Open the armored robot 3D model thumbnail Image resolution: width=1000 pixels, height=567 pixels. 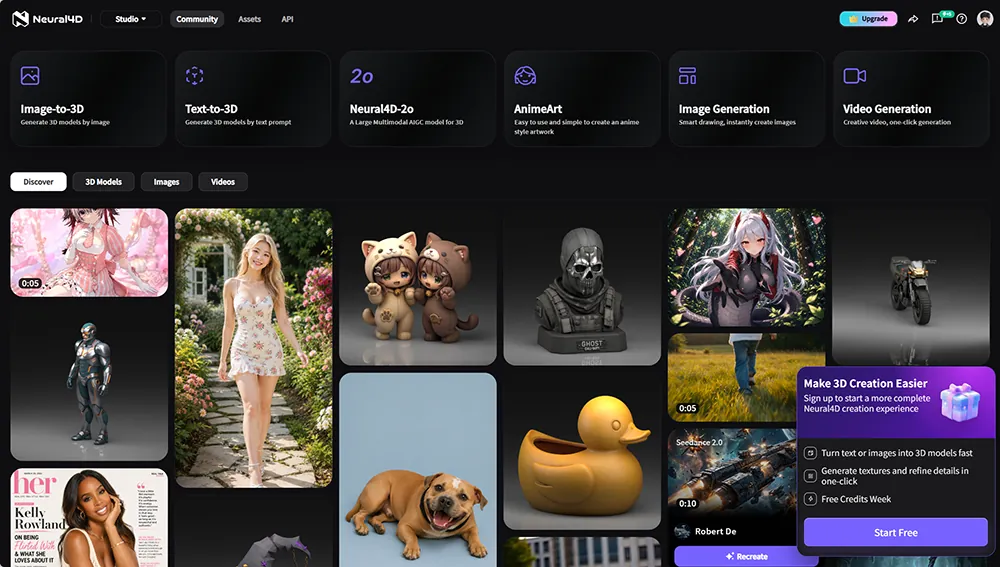click(x=89, y=382)
